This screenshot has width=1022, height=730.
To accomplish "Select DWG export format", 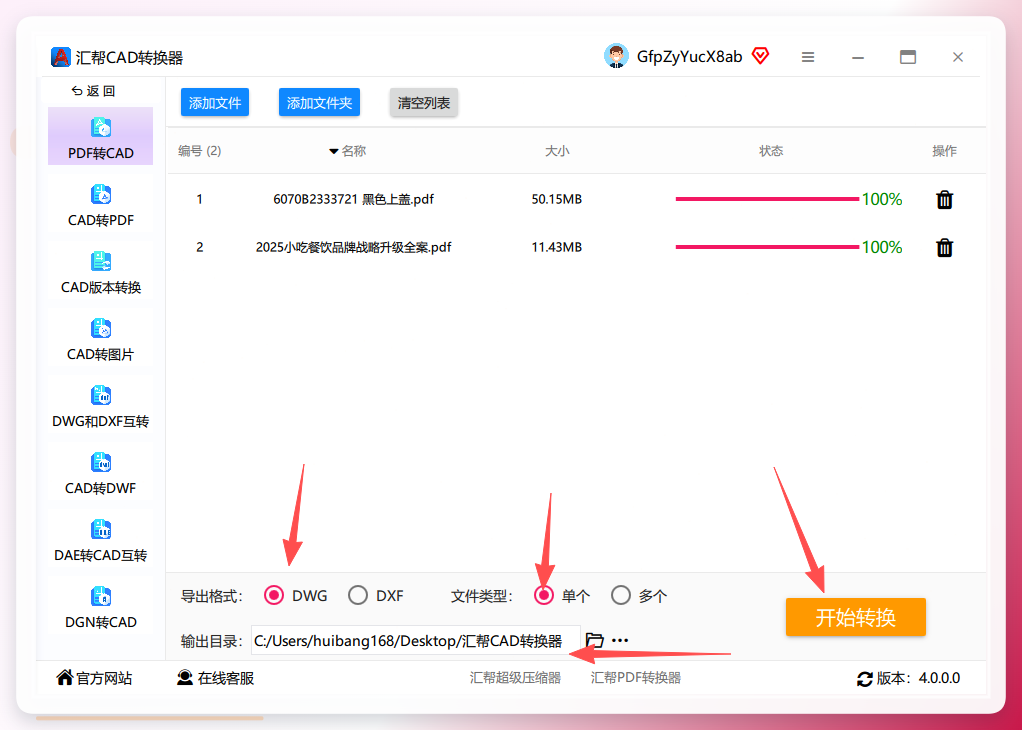I will tap(274, 595).
